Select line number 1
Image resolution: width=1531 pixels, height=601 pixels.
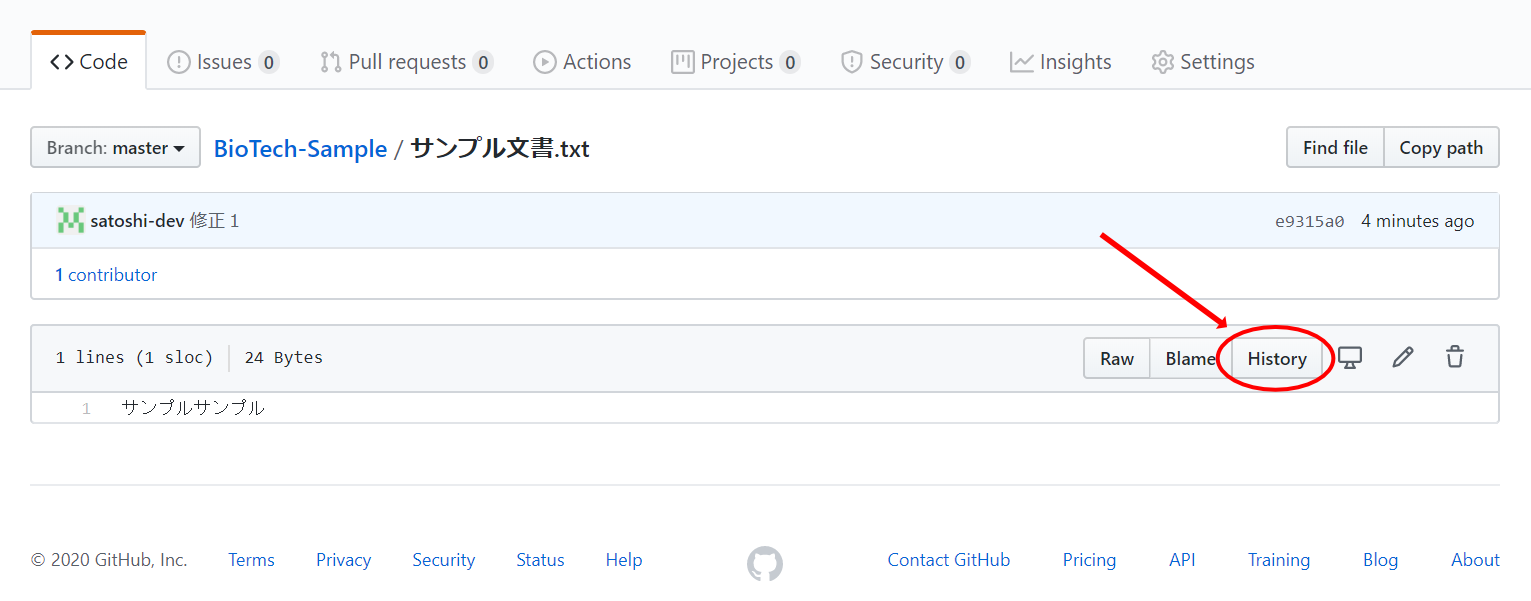tap(86, 408)
